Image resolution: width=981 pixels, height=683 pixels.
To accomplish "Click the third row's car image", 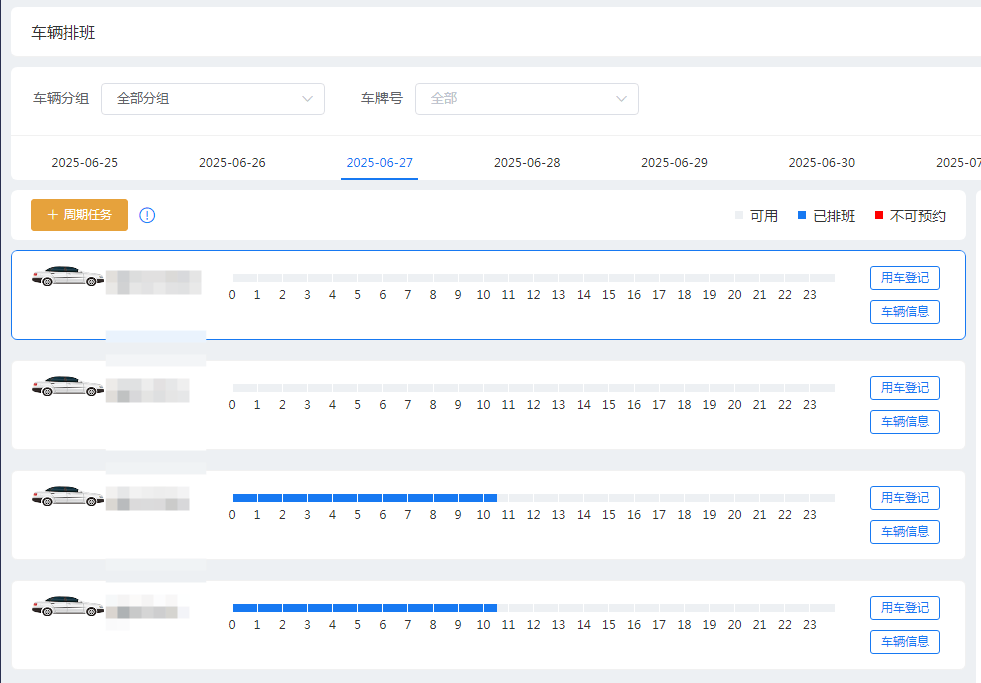I will [x=68, y=496].
